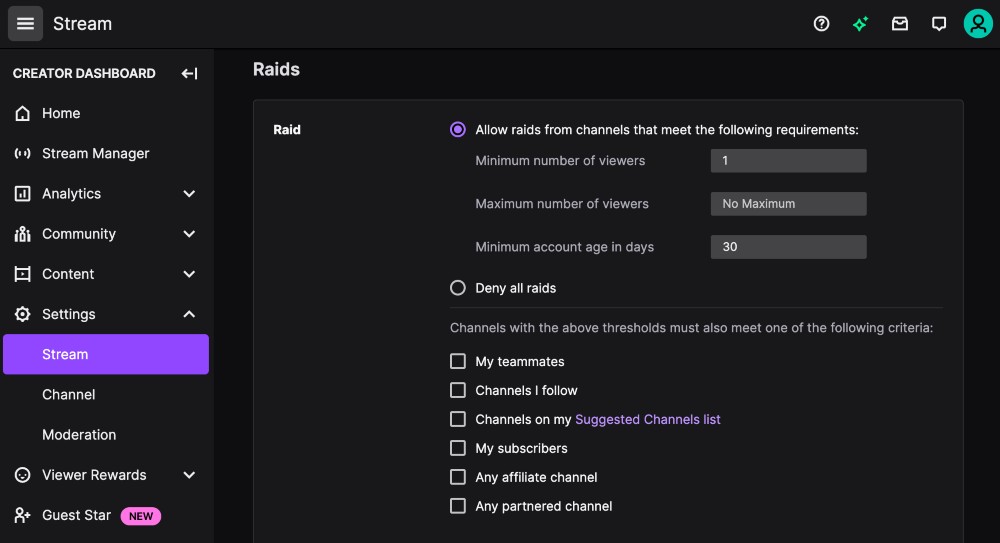Tick the Channels I follow checkbox
Image resolution: width=1000 pixels, height=543 pixels.
pyautogui.click(x=458, y=390)
